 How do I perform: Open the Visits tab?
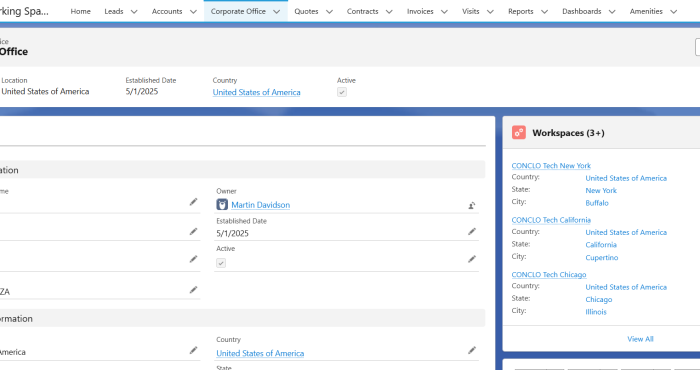tap(471, 12)
